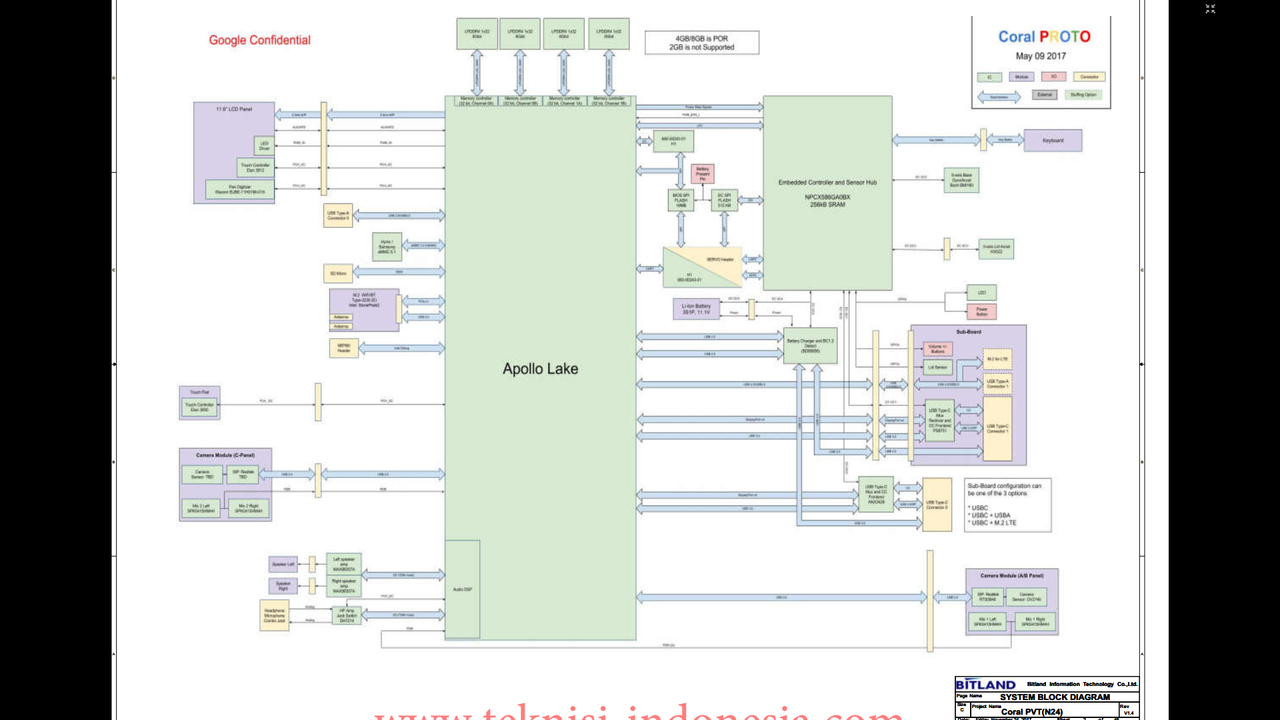Click the BIOS SPI FLASH block

coord(681,200)
